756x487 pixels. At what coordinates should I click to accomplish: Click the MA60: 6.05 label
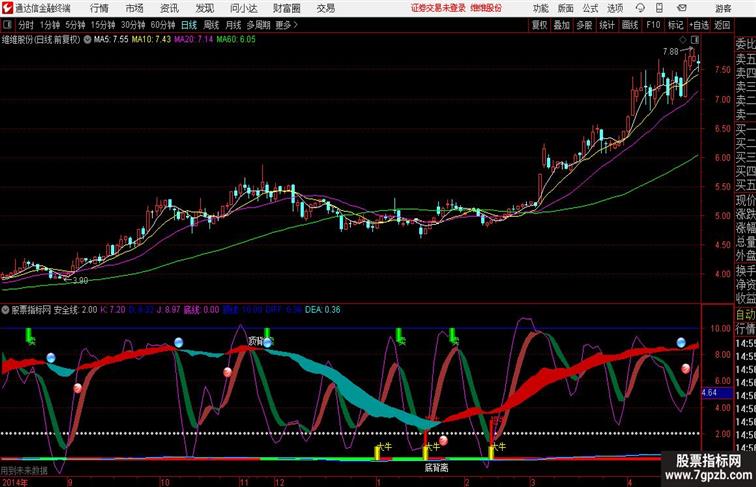pos(236,40)
